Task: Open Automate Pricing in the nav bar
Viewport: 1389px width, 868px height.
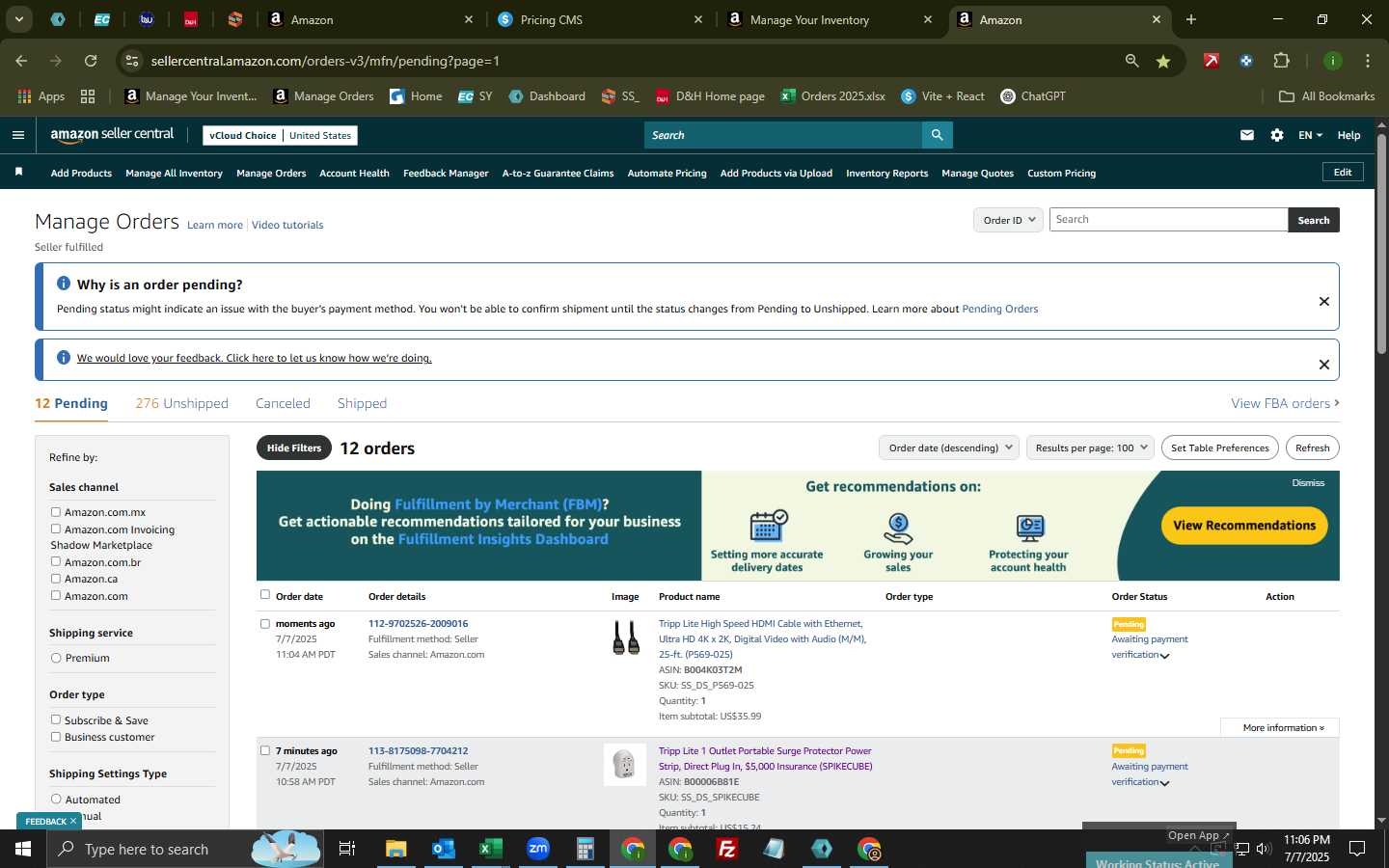Action: (667, 173)
